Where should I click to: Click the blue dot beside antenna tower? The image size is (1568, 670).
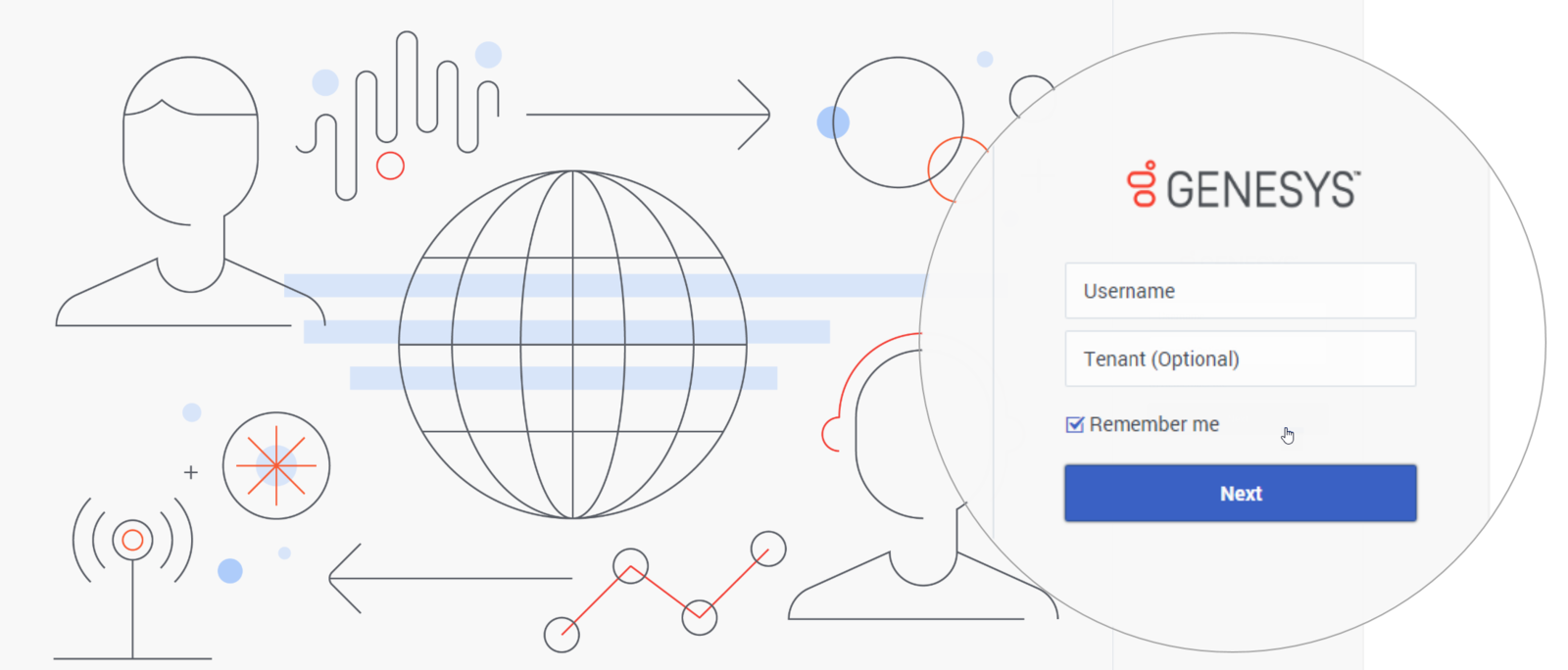tap(230, 570)
